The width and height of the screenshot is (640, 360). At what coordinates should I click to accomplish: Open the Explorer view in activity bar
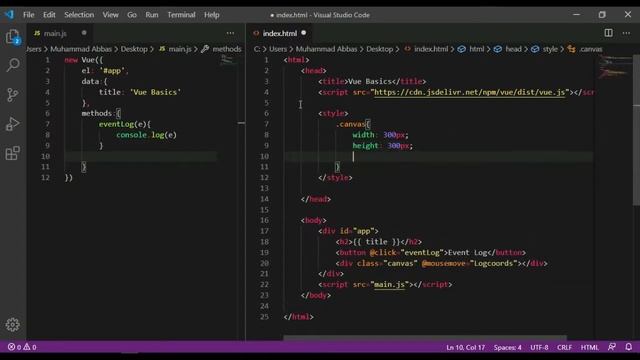point(13,37)
